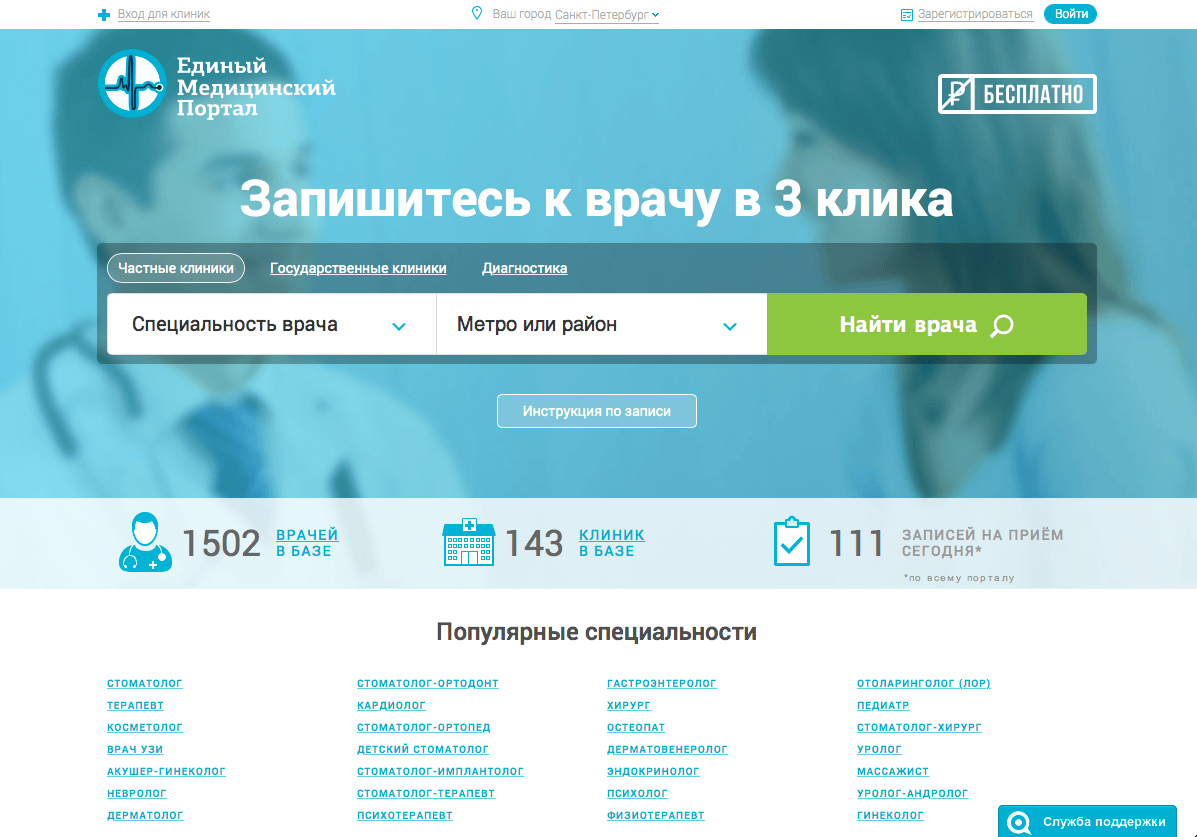The height and width of the screenshot is (837, 1197).
Task: Open the Отоларинголог (ЛОР) link
Action: click(923, 684)
